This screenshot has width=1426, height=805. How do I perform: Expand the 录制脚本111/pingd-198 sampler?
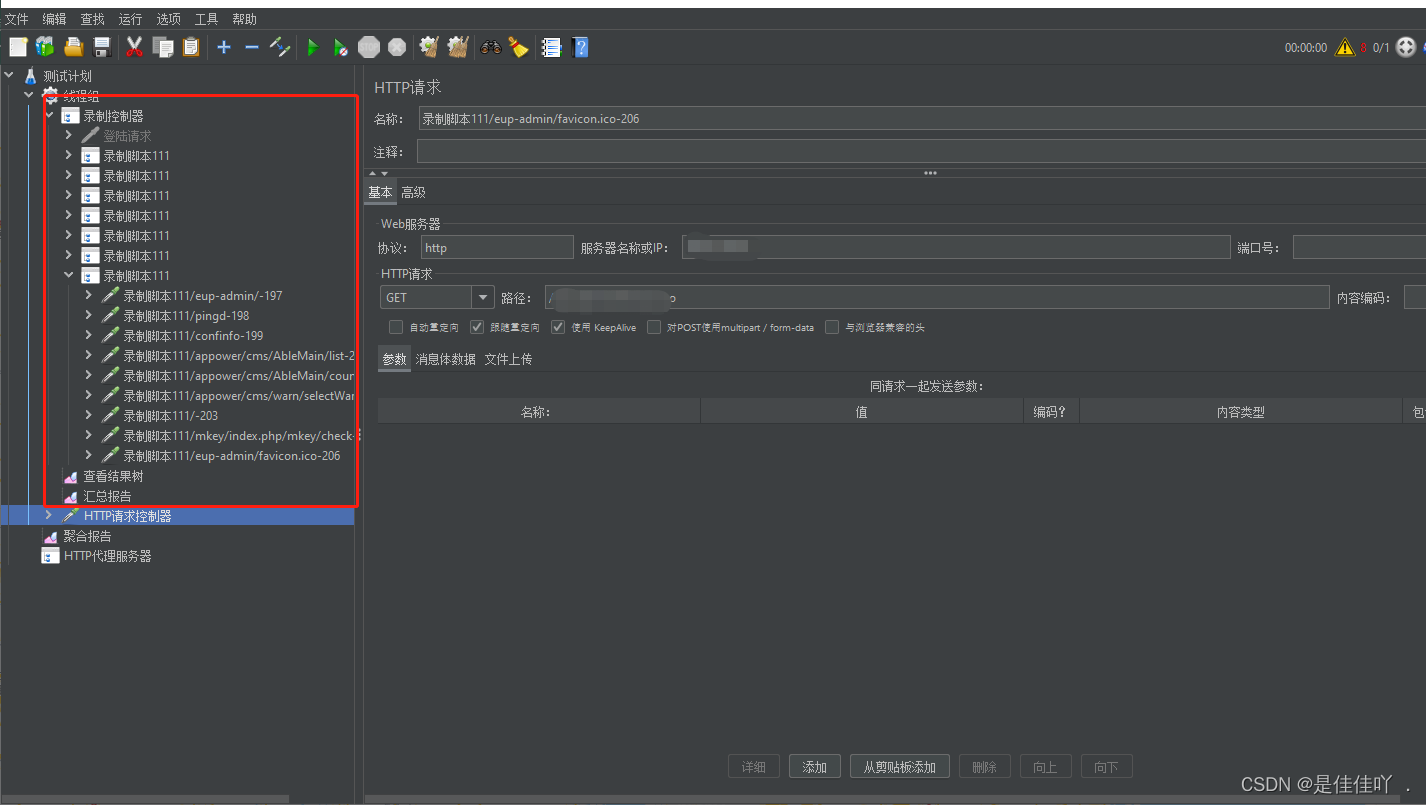(x=88, y=315)
